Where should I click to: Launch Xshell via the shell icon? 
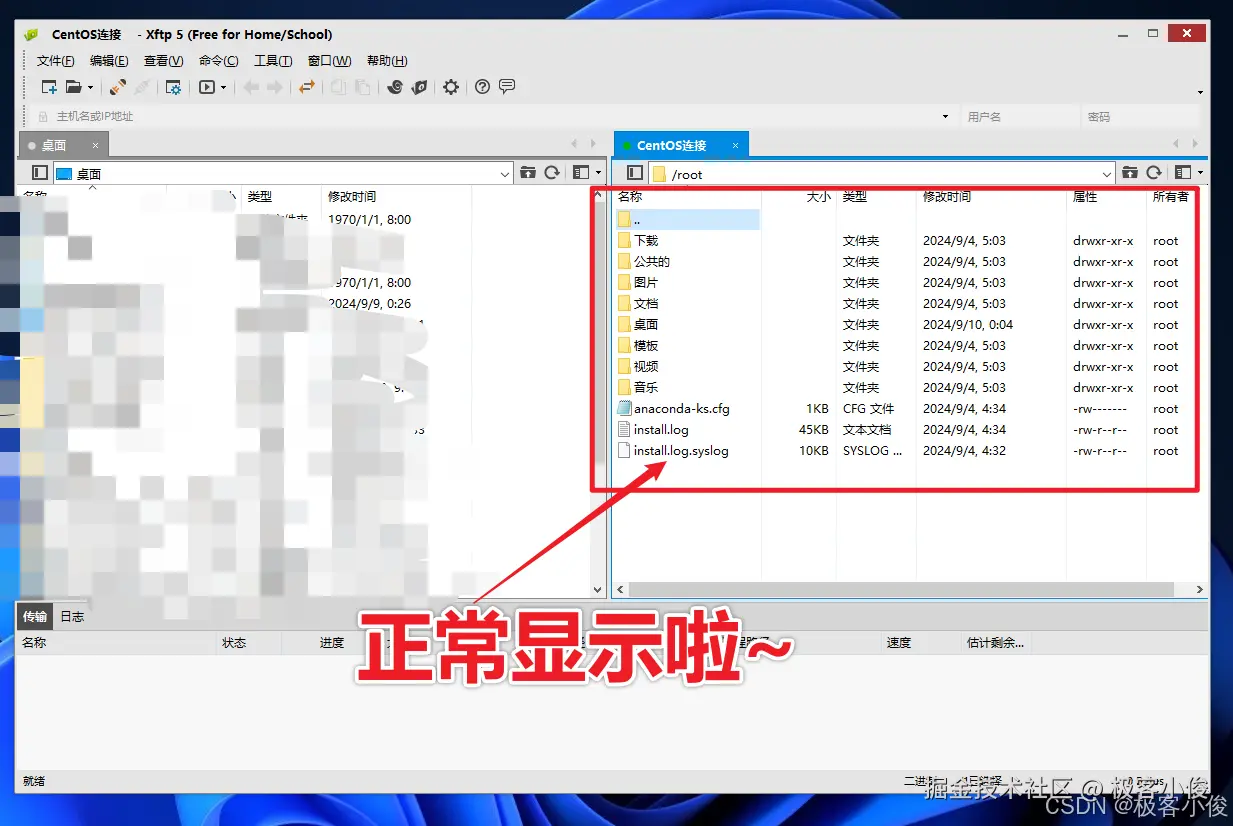pos(395,87)
